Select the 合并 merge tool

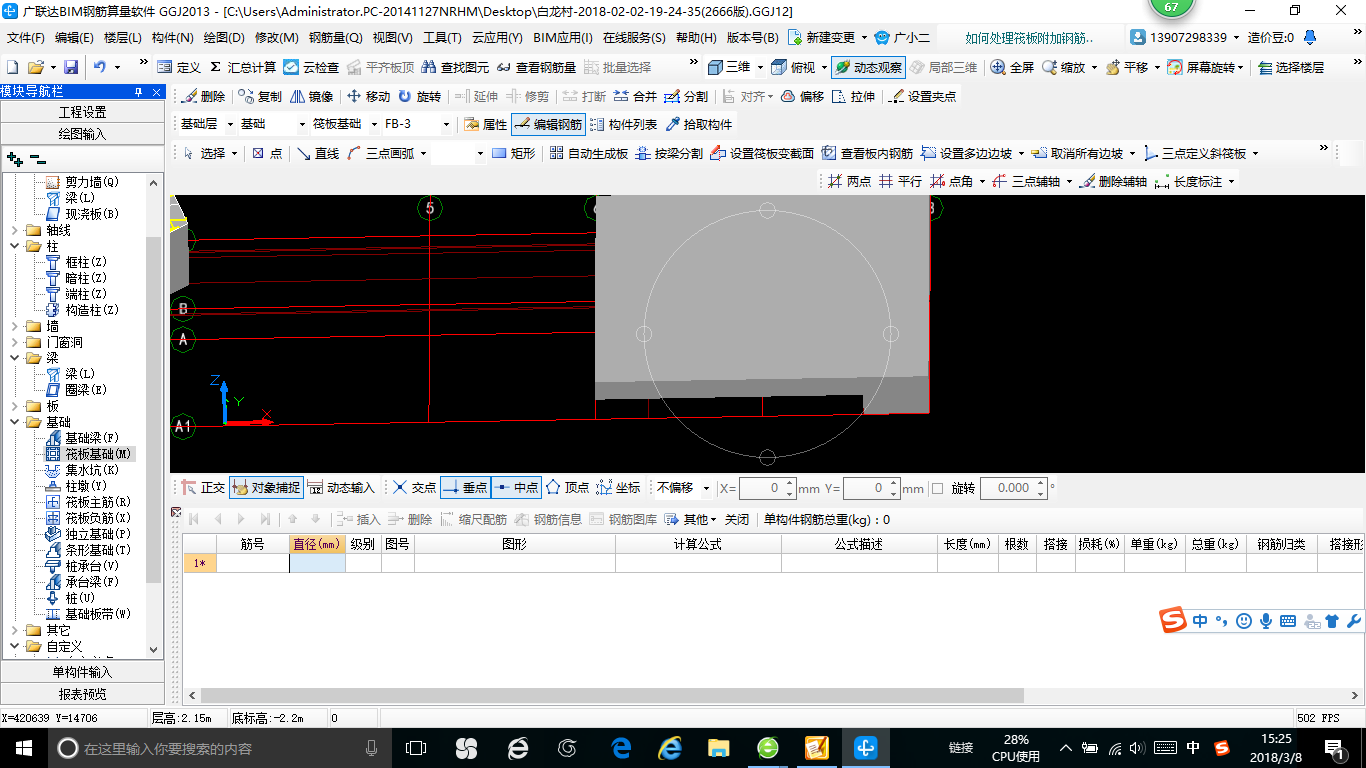coord(635,97)
